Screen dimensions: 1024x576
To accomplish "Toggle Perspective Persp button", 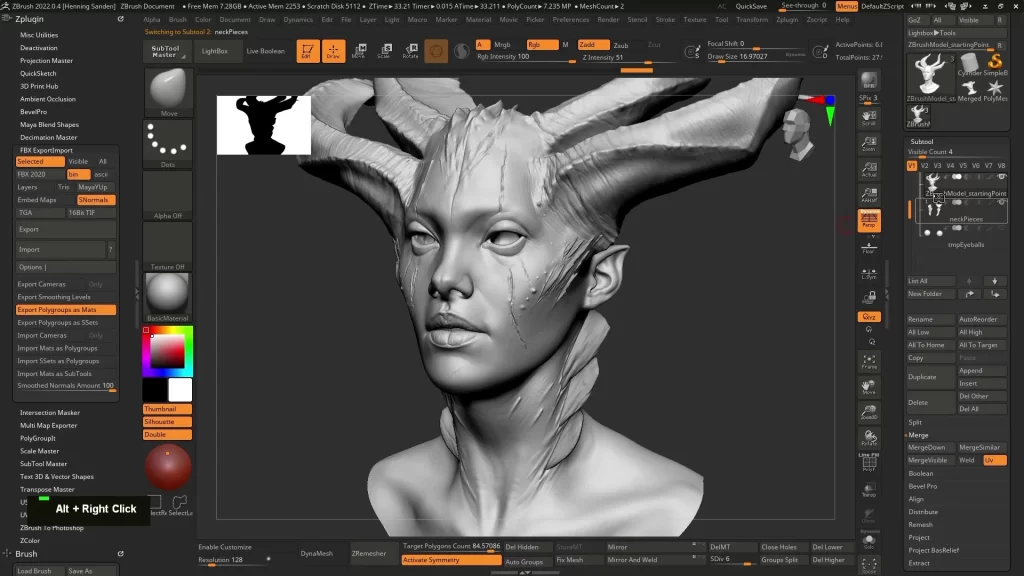I will pos(869,221).
